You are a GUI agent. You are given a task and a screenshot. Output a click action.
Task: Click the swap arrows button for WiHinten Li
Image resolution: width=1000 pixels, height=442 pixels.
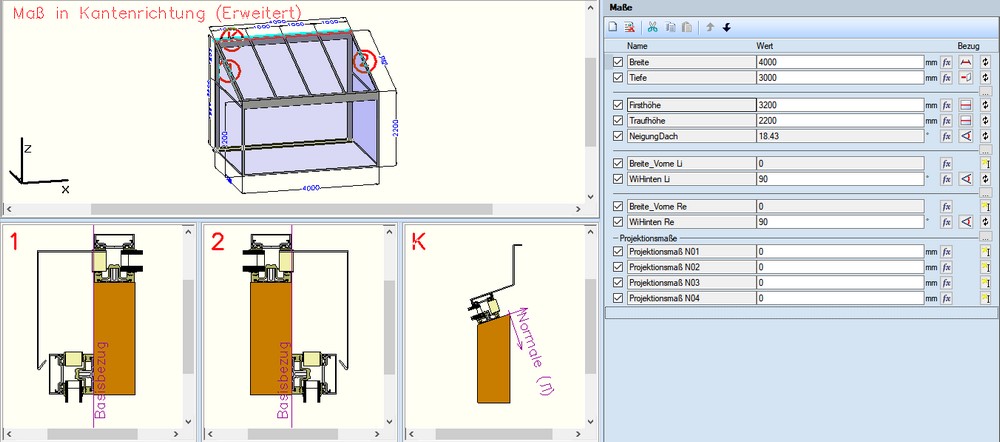(985, 179)
